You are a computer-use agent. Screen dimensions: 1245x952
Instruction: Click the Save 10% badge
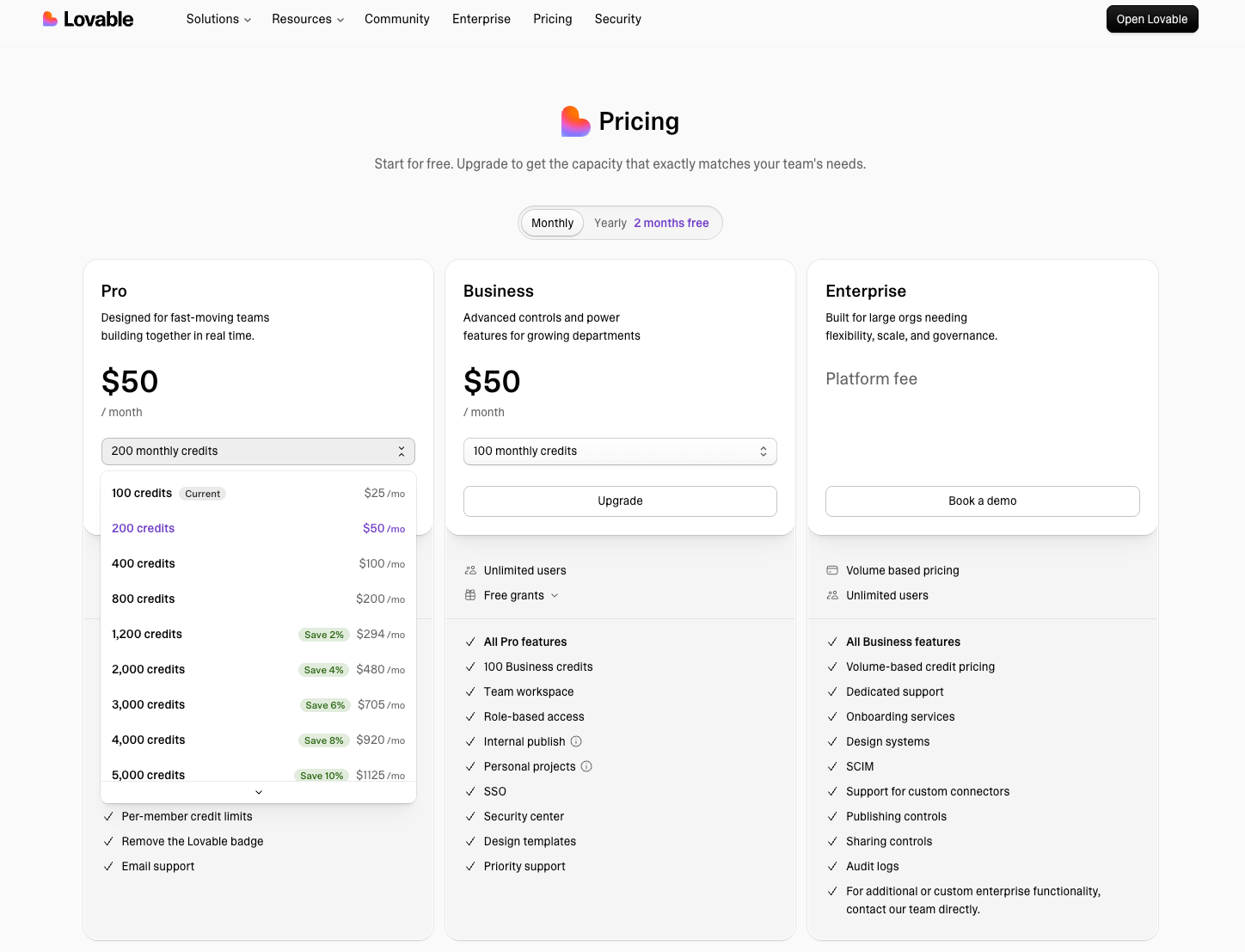322,776
